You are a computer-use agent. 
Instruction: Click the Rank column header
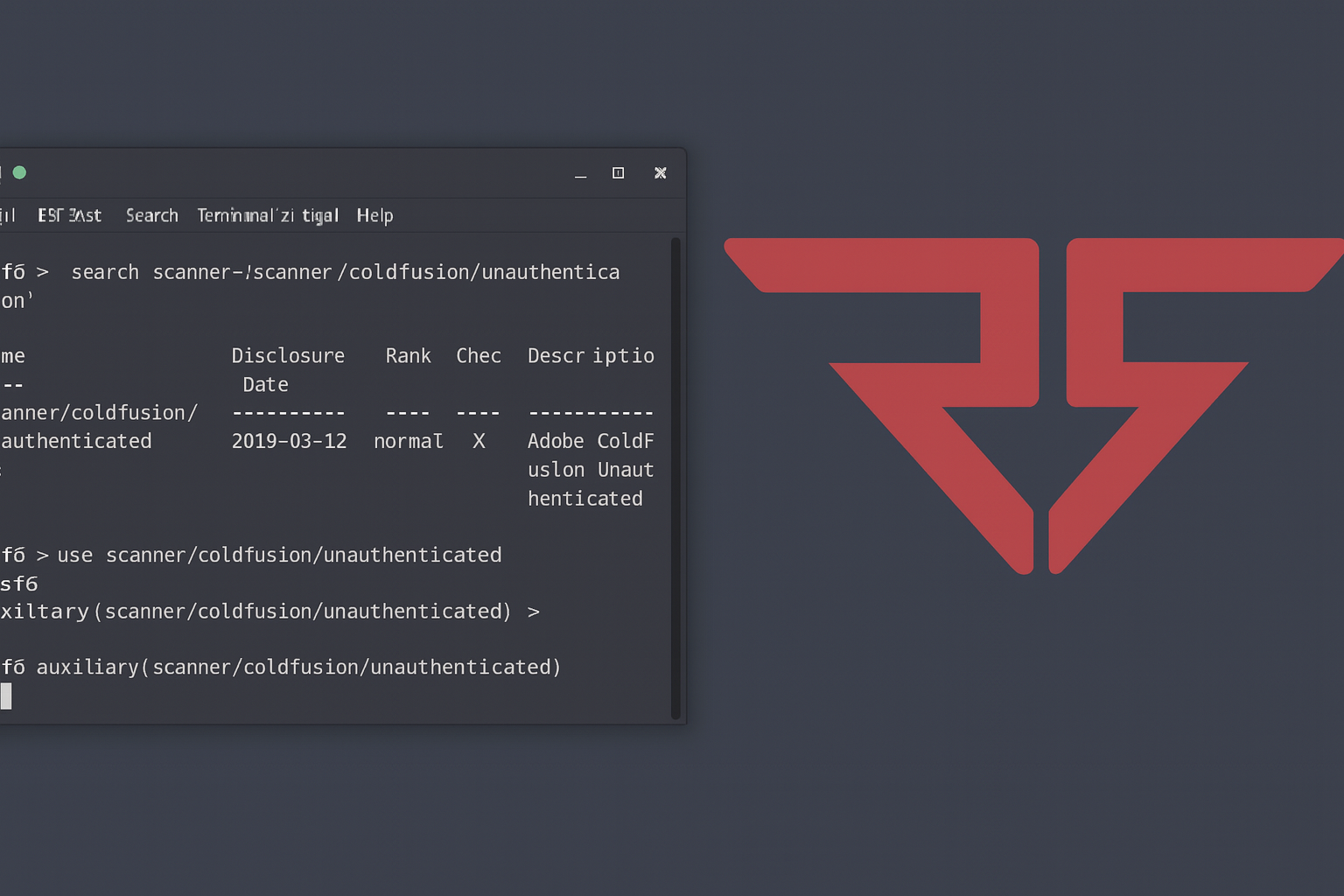(408, 356)
